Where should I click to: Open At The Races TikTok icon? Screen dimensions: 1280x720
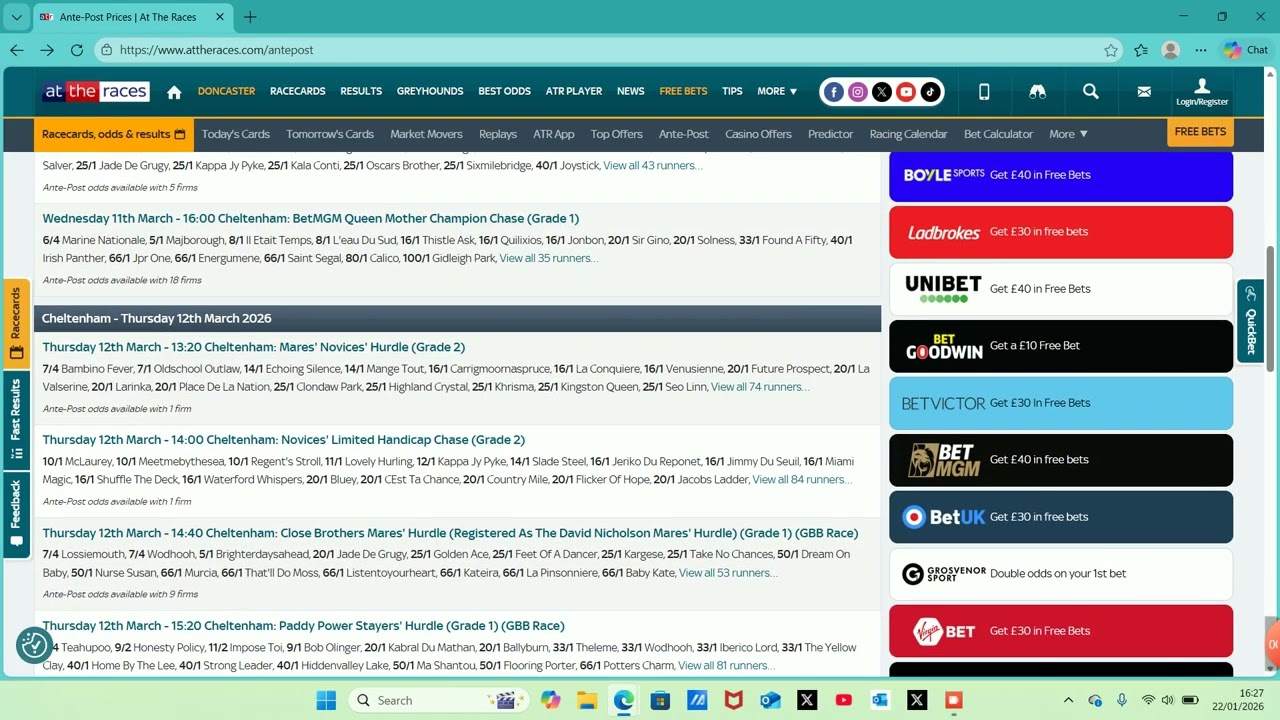[x=930, y=92]
